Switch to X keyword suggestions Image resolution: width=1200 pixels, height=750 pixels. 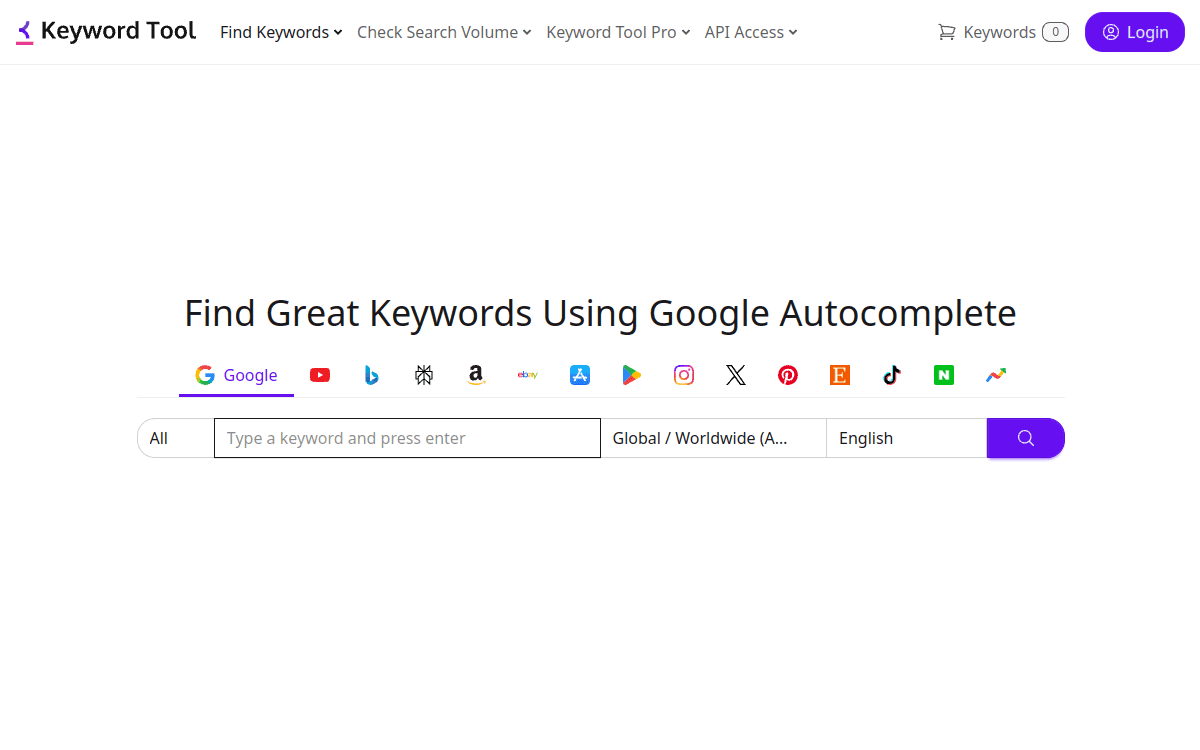click(x=736, y=375)
